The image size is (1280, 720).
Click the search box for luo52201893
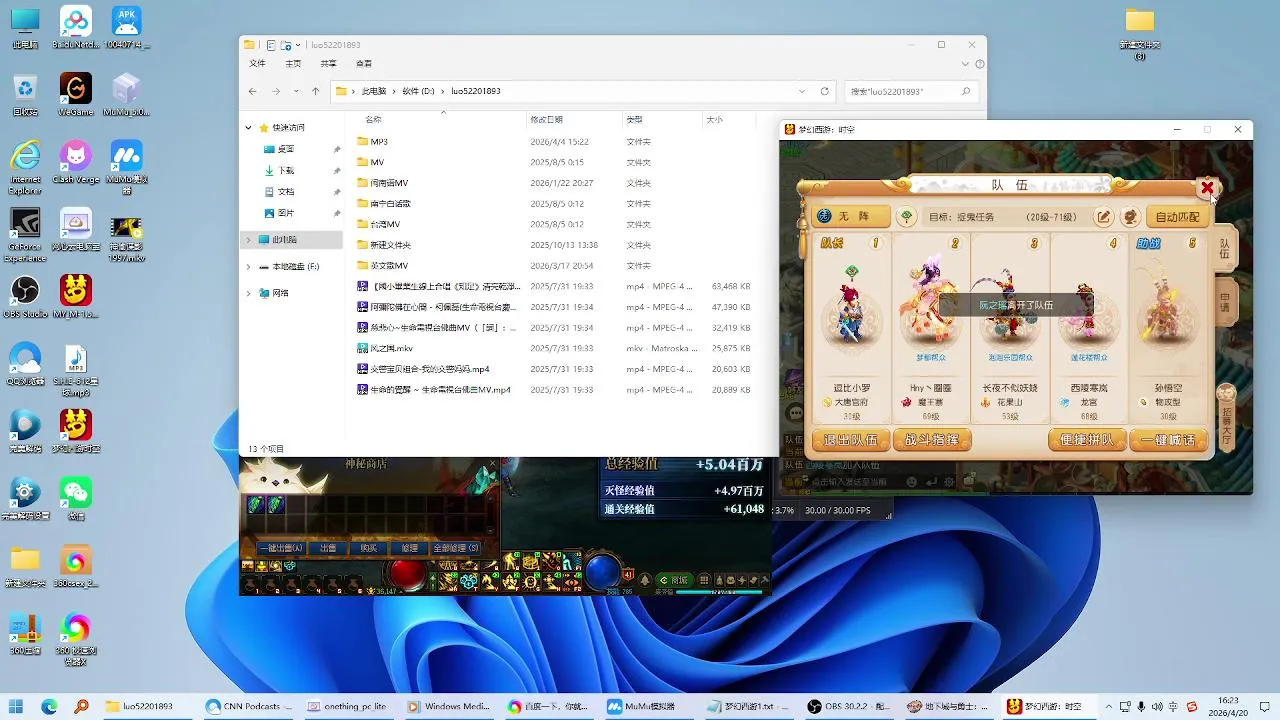pos(910,91)
